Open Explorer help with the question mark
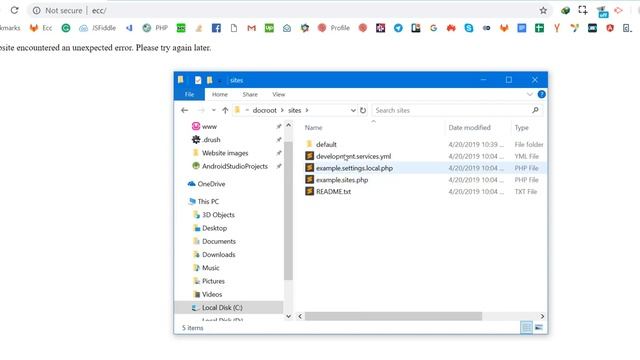The image size is (640, 360). click(x=541, y=94)
